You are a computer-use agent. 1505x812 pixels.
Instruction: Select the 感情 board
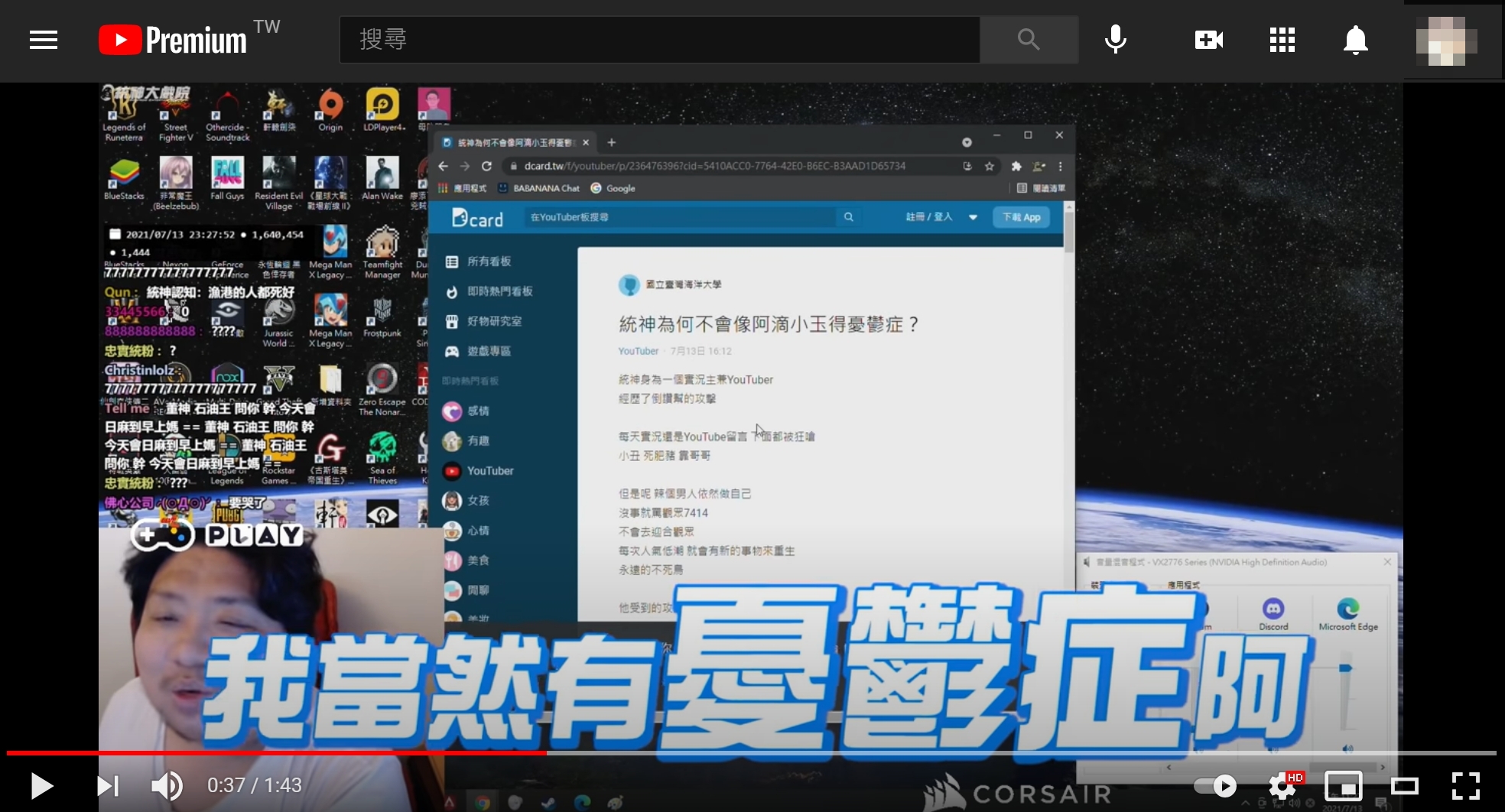[466, 411]
